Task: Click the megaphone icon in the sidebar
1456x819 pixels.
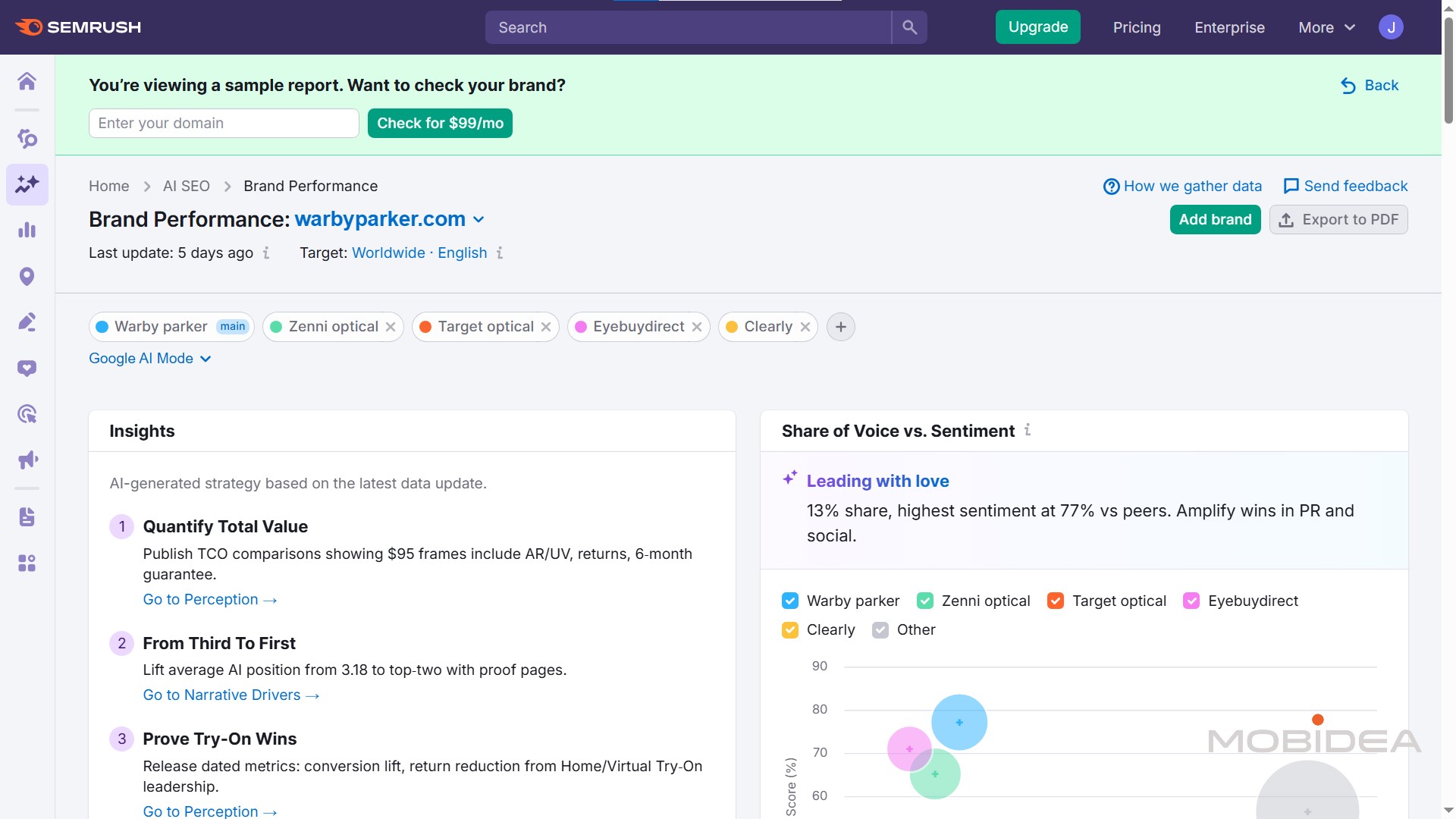Action: [27, 460]
